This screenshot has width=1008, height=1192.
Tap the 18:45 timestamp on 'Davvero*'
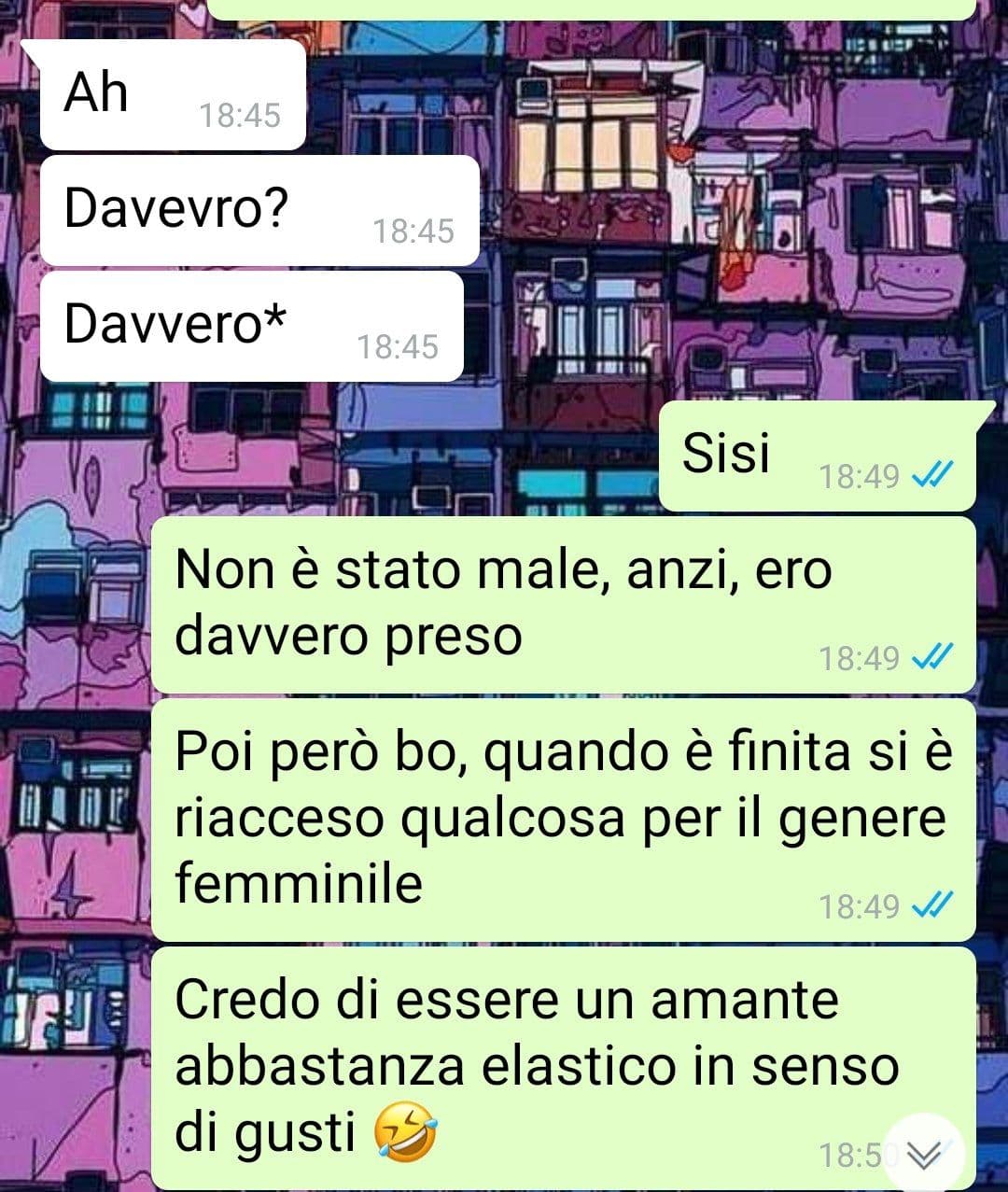tap(398, 347)
